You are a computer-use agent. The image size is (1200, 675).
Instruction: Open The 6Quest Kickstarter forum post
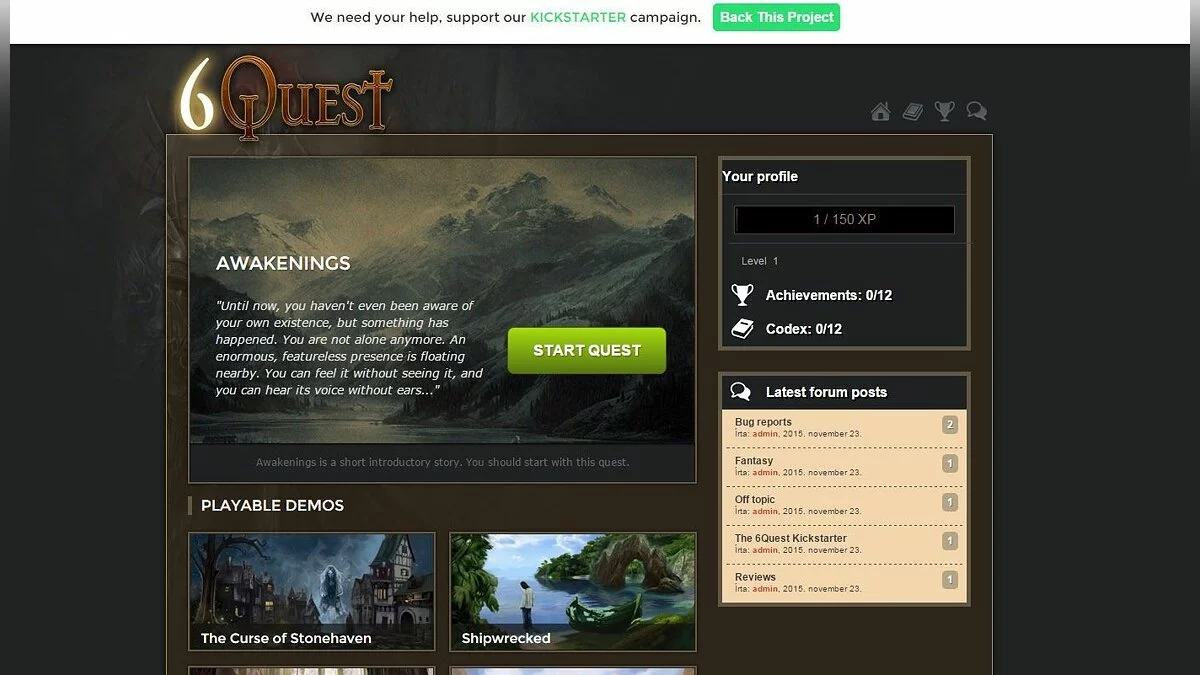tap(791, 538)
